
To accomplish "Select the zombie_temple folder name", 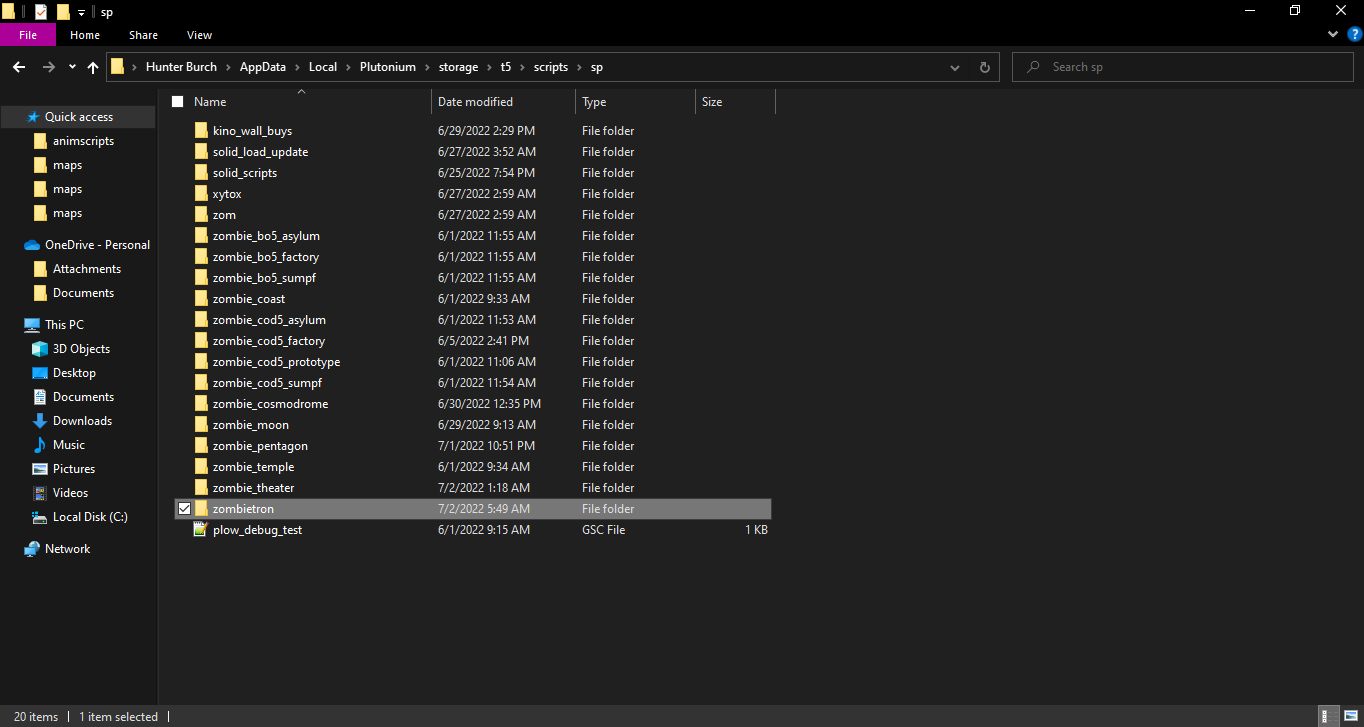I will [253, 467].
